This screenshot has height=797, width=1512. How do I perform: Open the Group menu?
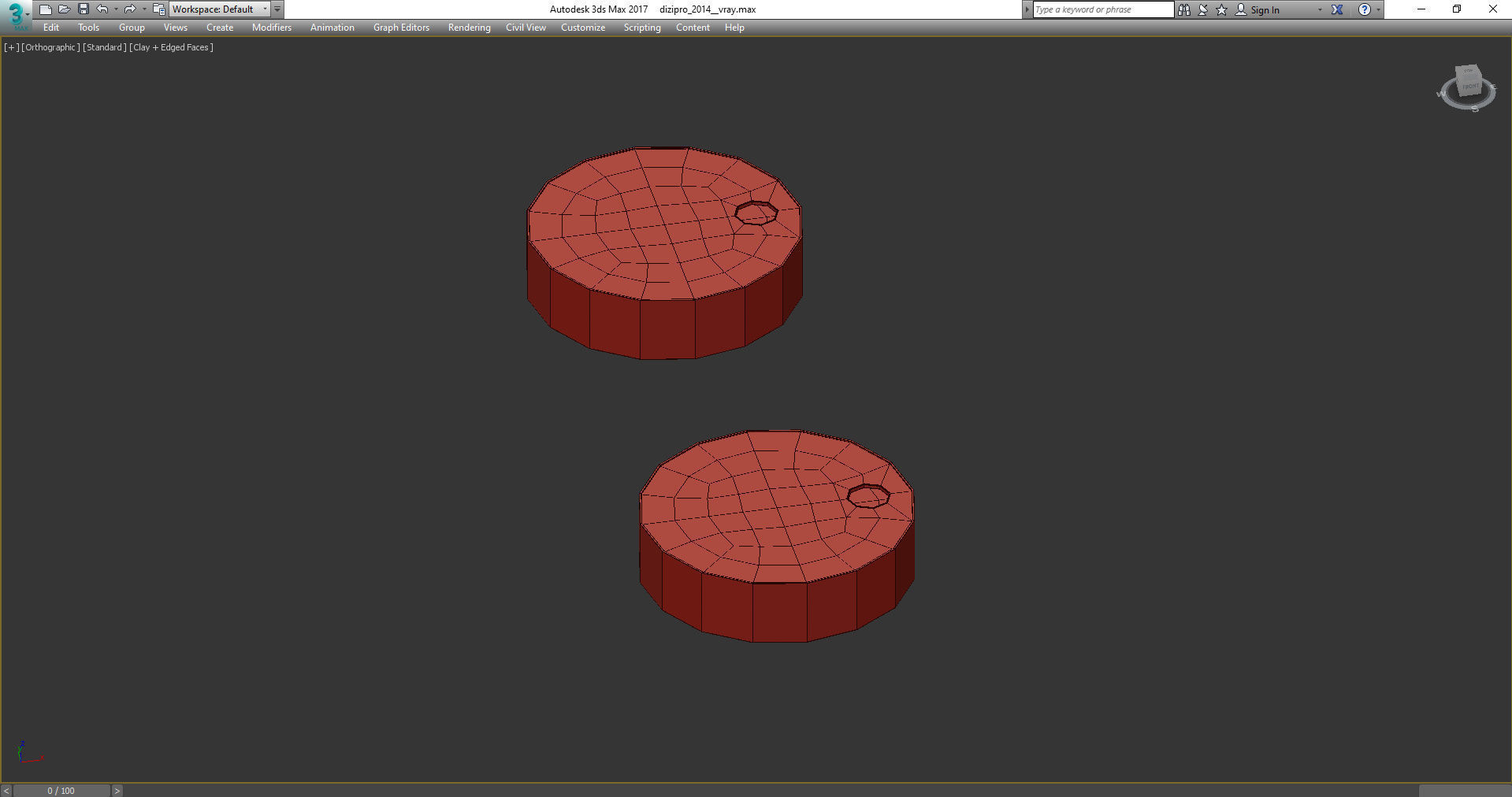132,28
